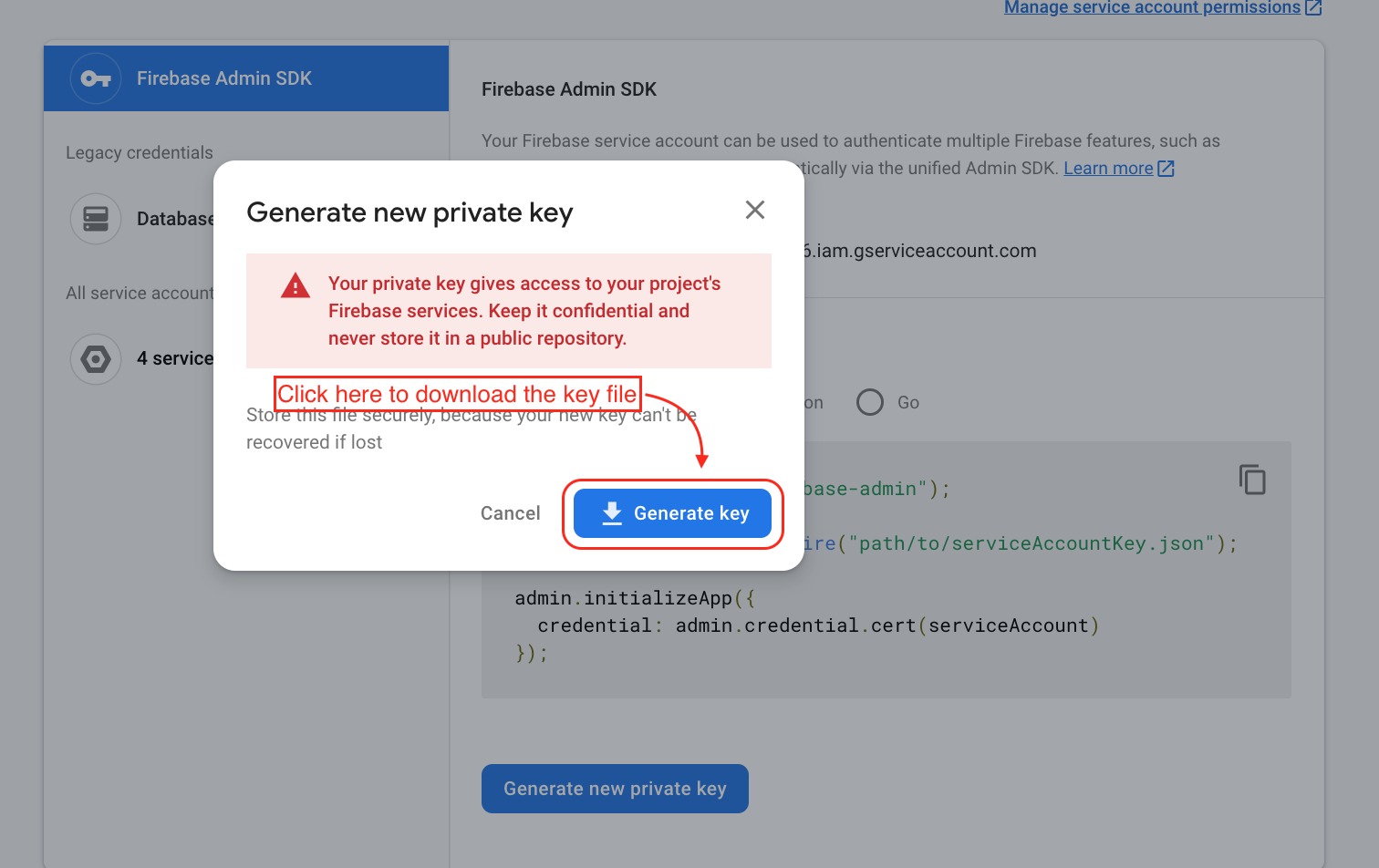The height and width of the screenshot is (868, 1379).
Task: Select the Database secrets storage icon
Action: (x=96, y=219)
